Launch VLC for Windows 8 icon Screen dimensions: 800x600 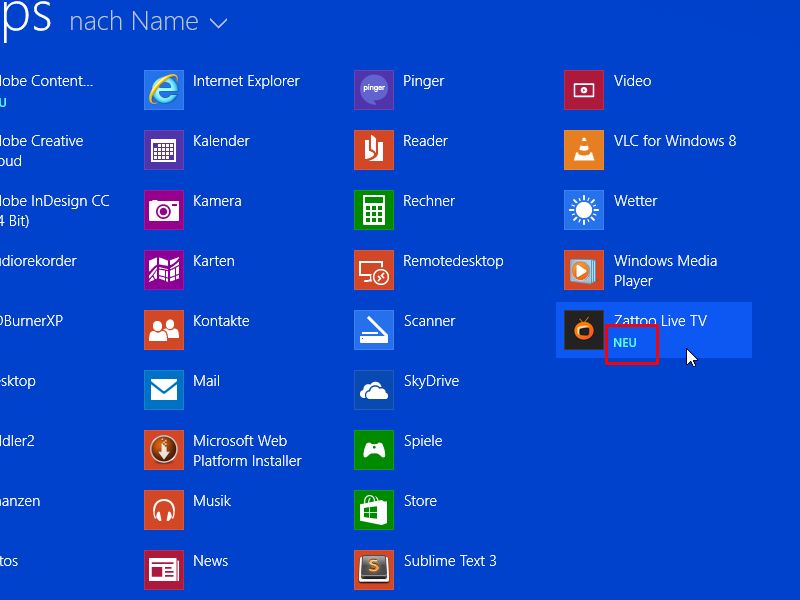[x=584, y=150]
